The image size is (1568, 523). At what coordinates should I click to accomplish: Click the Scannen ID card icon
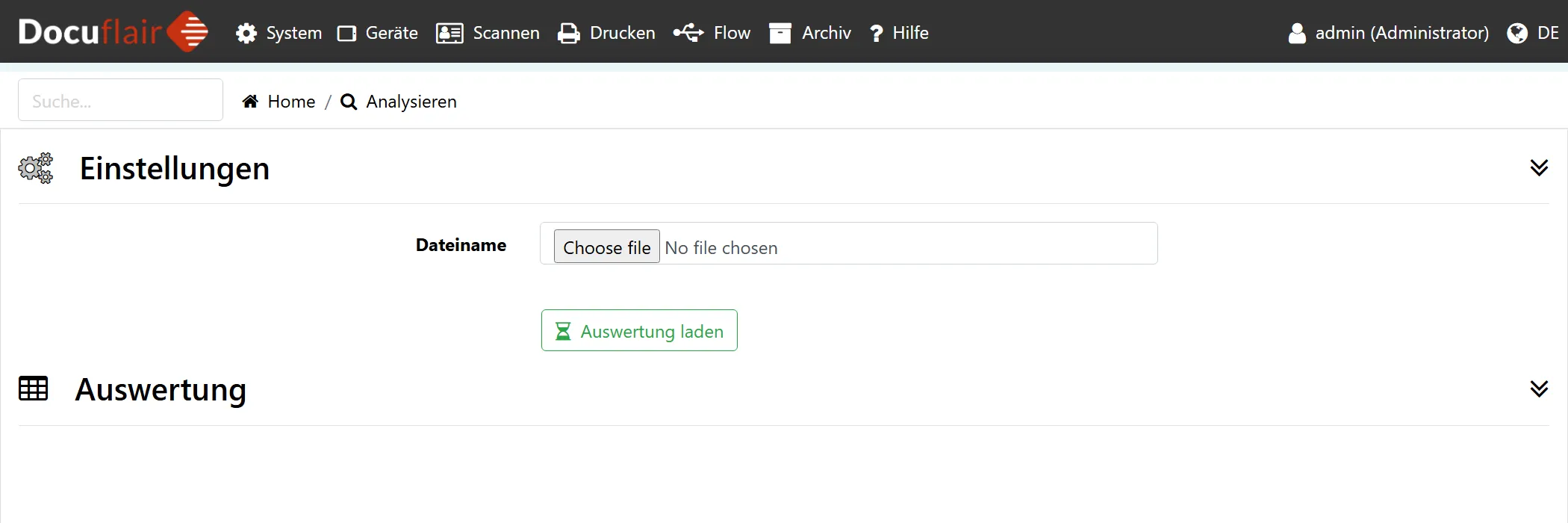pyautogui.click(x=449, y=33)
